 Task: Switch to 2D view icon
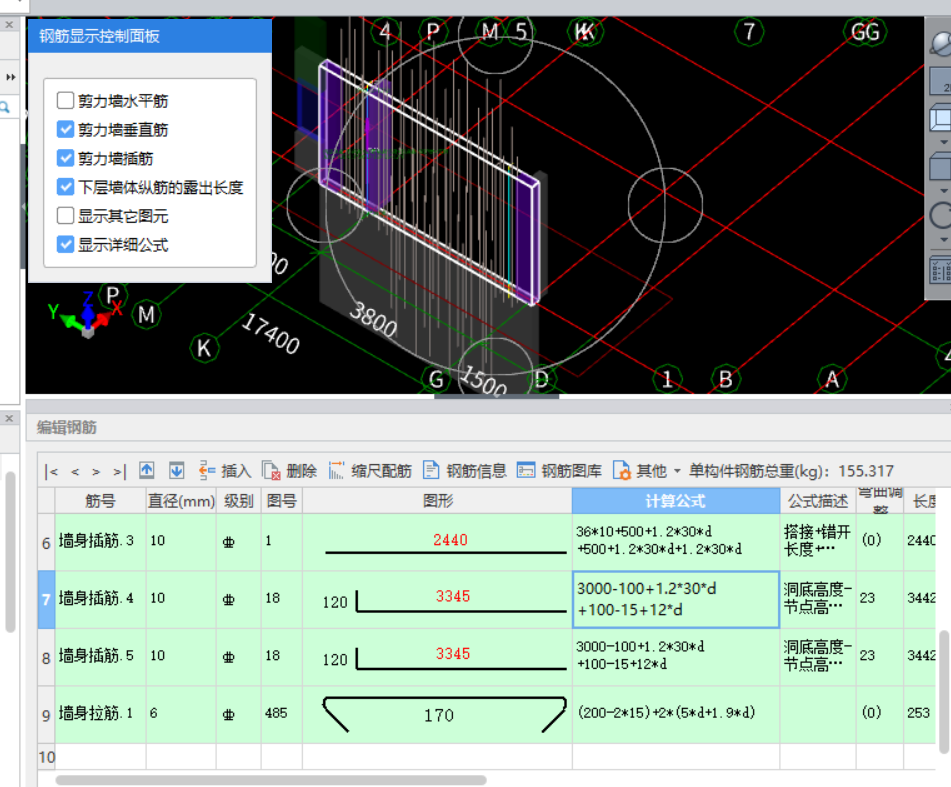[941, 81]
